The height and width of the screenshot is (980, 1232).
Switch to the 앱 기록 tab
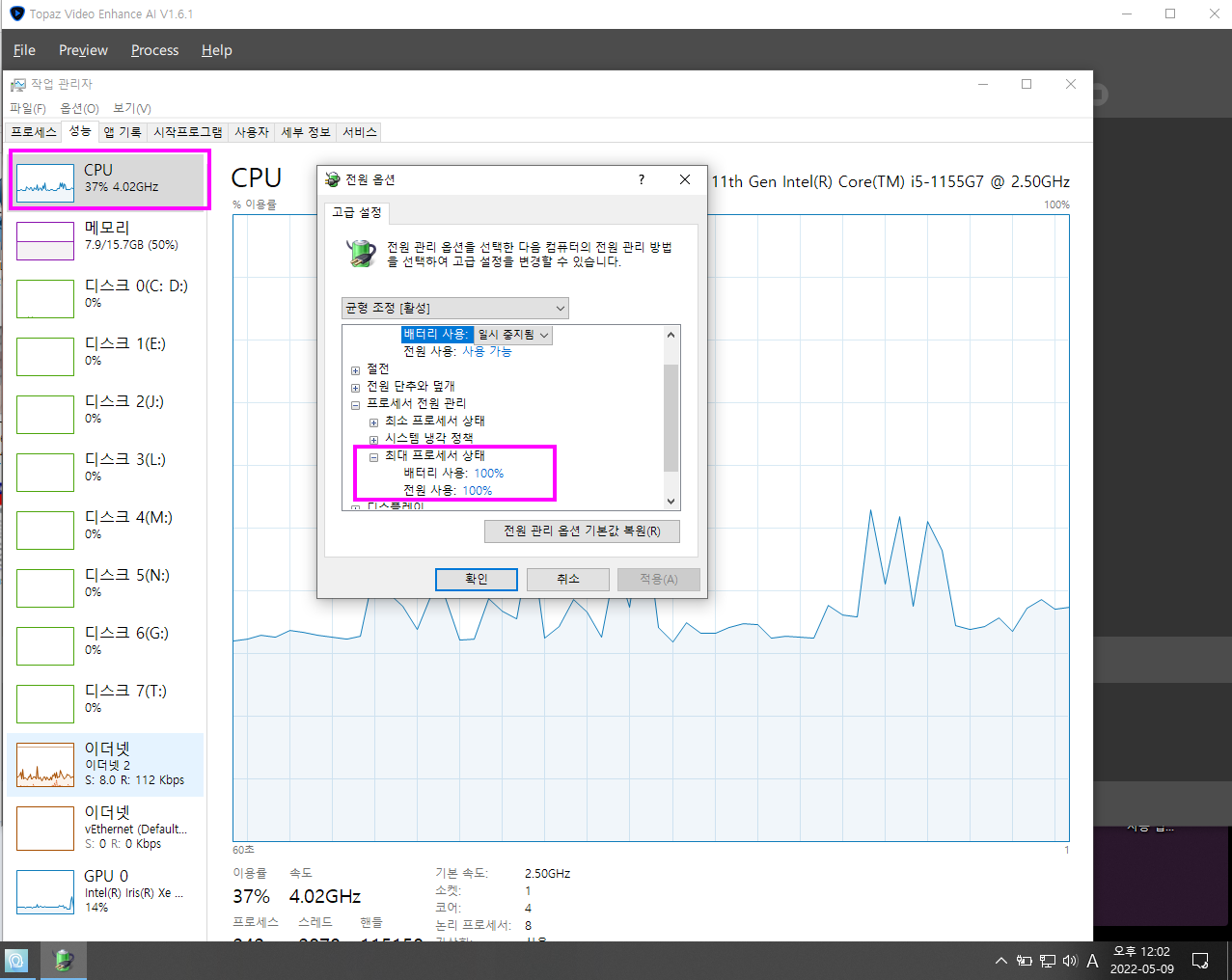pyautogui.click(x=123, y=132)
